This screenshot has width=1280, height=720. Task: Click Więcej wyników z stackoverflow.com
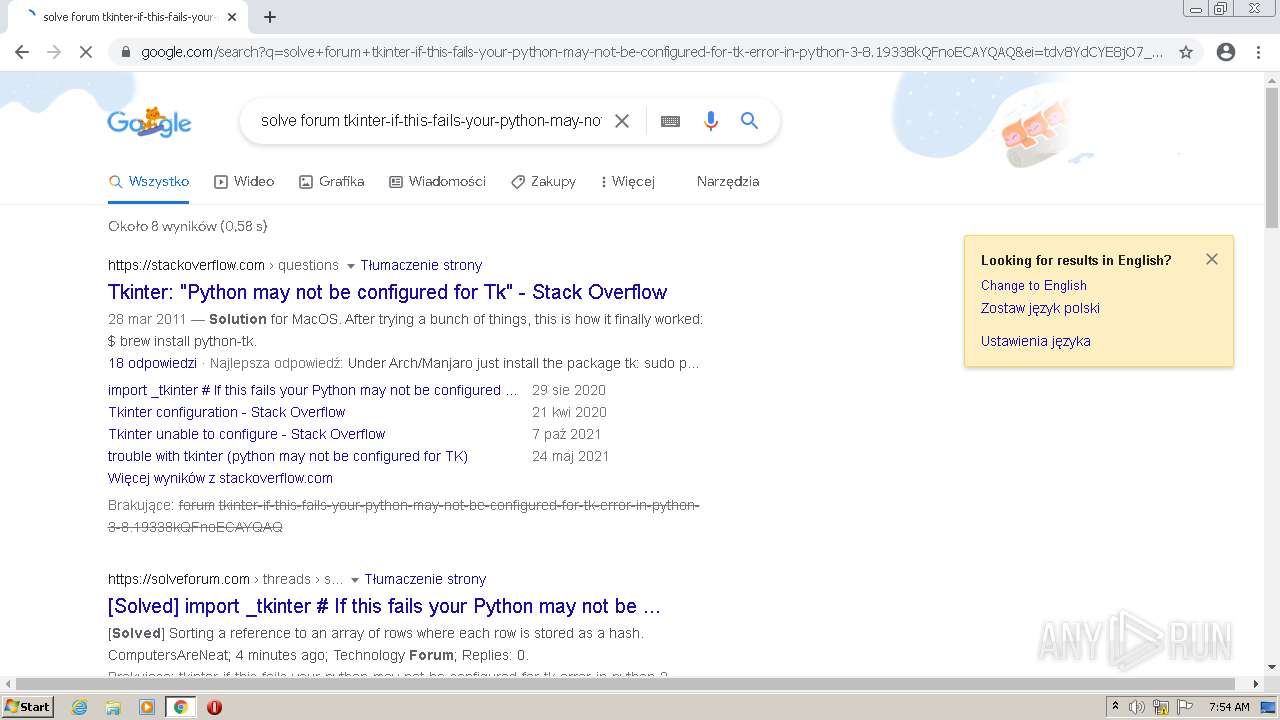coord(220,478)
